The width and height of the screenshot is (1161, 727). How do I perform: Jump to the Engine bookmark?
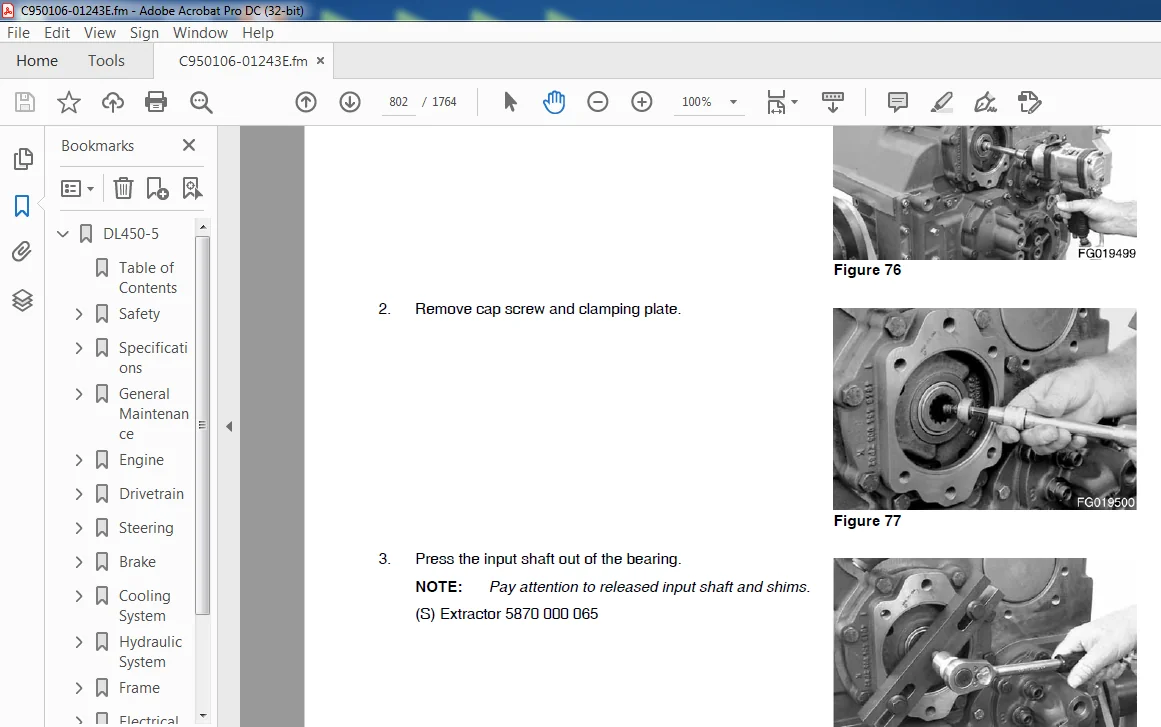141,460
